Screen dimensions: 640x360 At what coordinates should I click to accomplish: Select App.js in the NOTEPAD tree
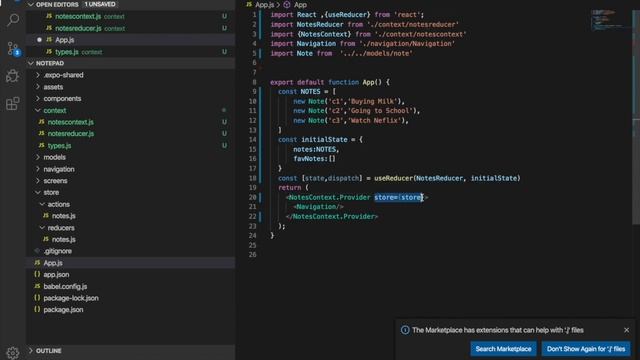tap(131, 263)
